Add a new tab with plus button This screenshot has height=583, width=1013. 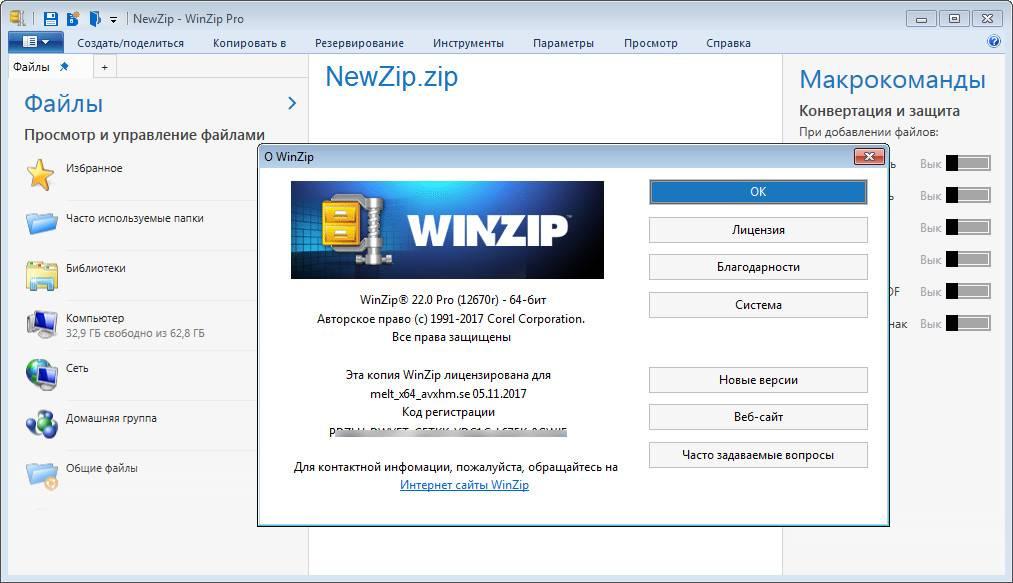pyautogui.click(x=105, y=67)
